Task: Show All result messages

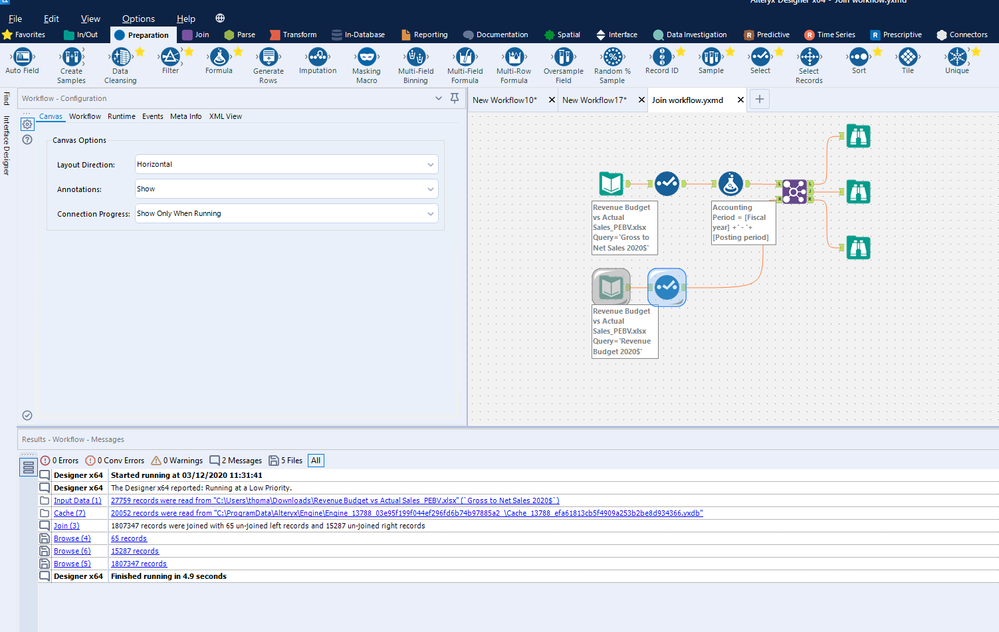Action: point(315,460)
